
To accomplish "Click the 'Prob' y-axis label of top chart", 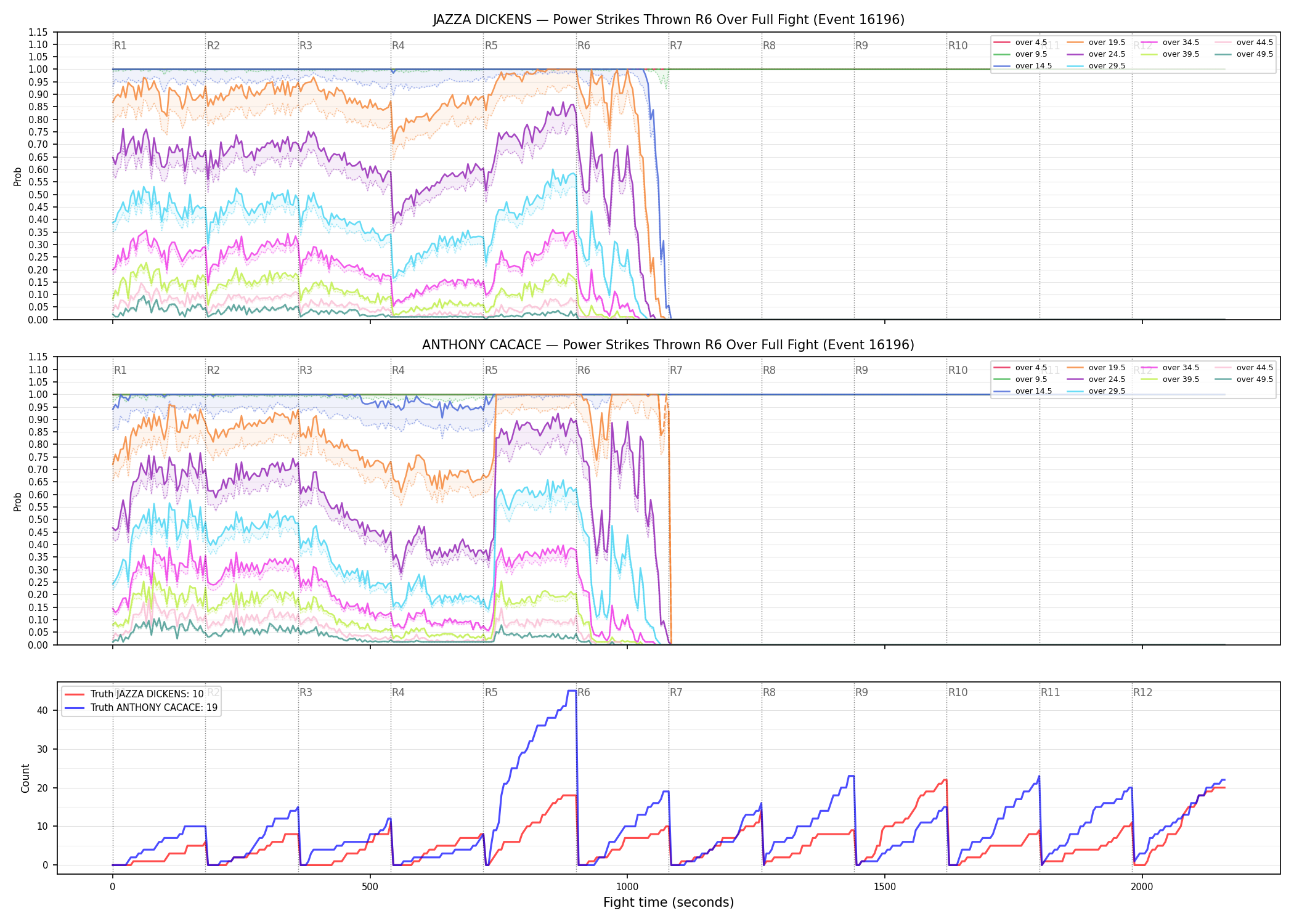I will coord(18,176).
